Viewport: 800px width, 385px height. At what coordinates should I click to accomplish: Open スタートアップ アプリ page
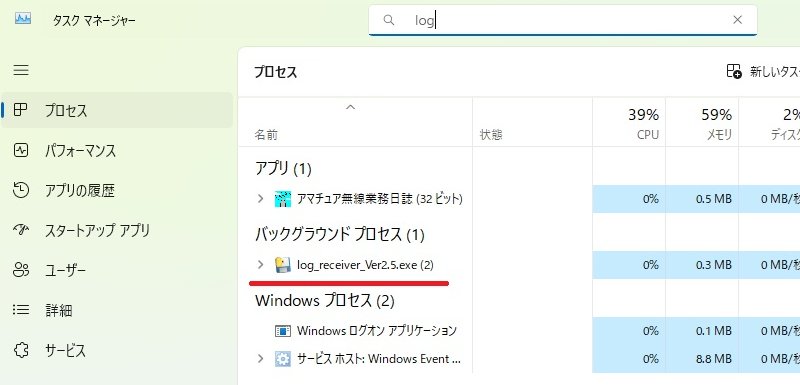pos(117,230)
